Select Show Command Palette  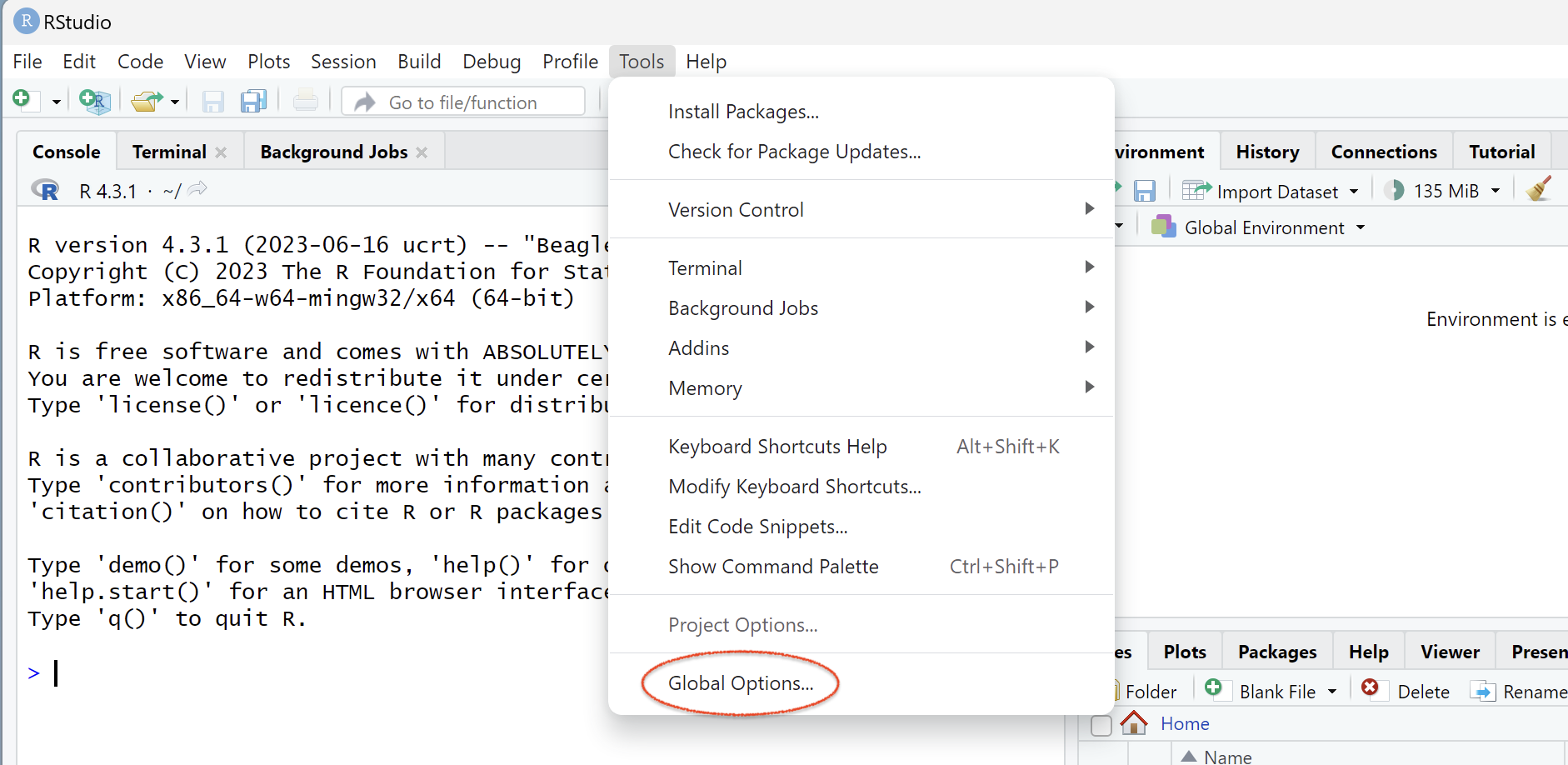tap(861, 567)
